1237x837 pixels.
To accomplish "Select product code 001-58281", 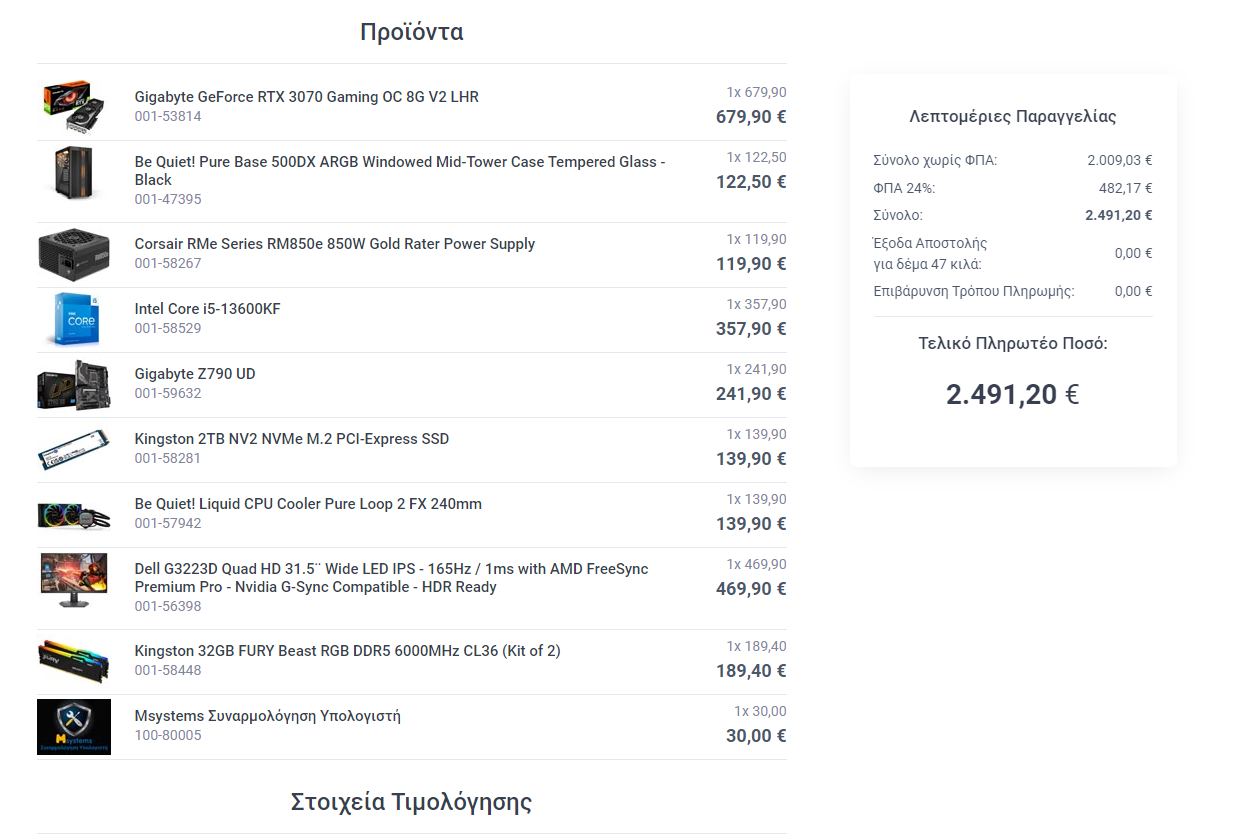I will 168,458.
